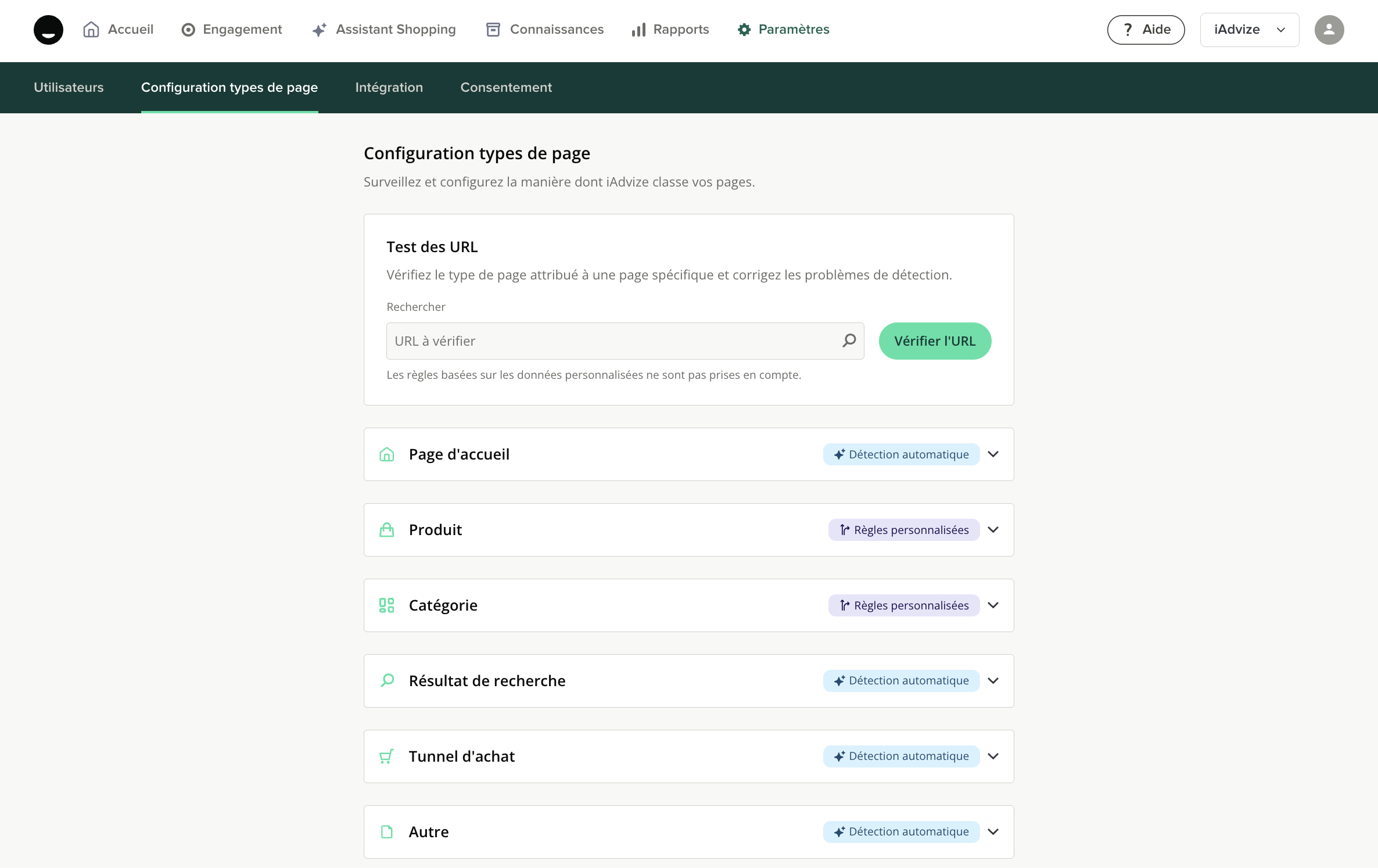Expand the Produit section chevron
This screenshot has height=868, width=1378.
993,530
